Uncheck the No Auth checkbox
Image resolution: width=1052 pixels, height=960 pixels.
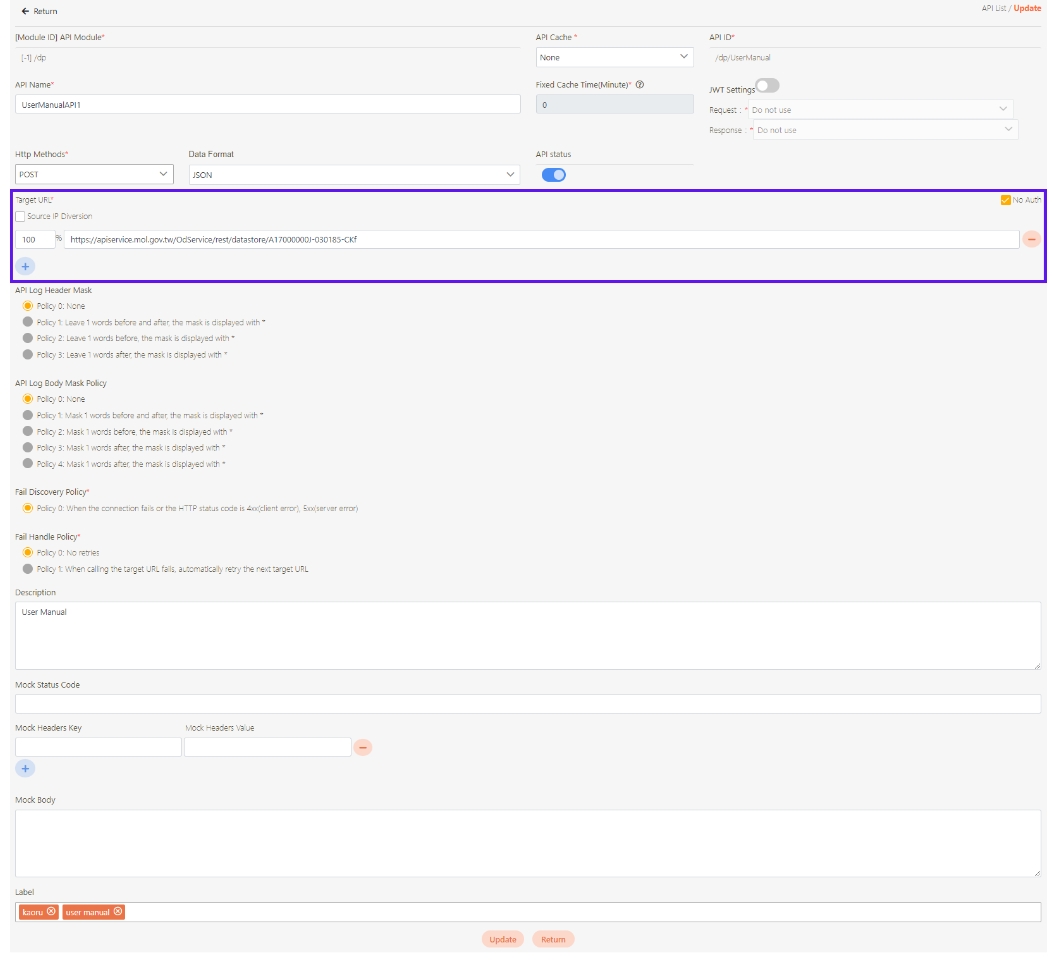click(x=1006, y=200)
